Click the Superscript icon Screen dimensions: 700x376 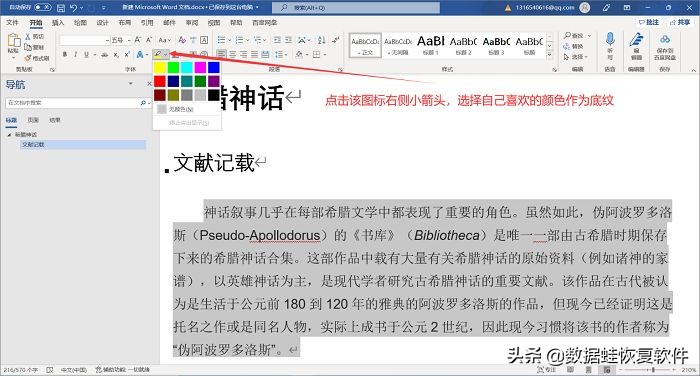pos(127,54)
